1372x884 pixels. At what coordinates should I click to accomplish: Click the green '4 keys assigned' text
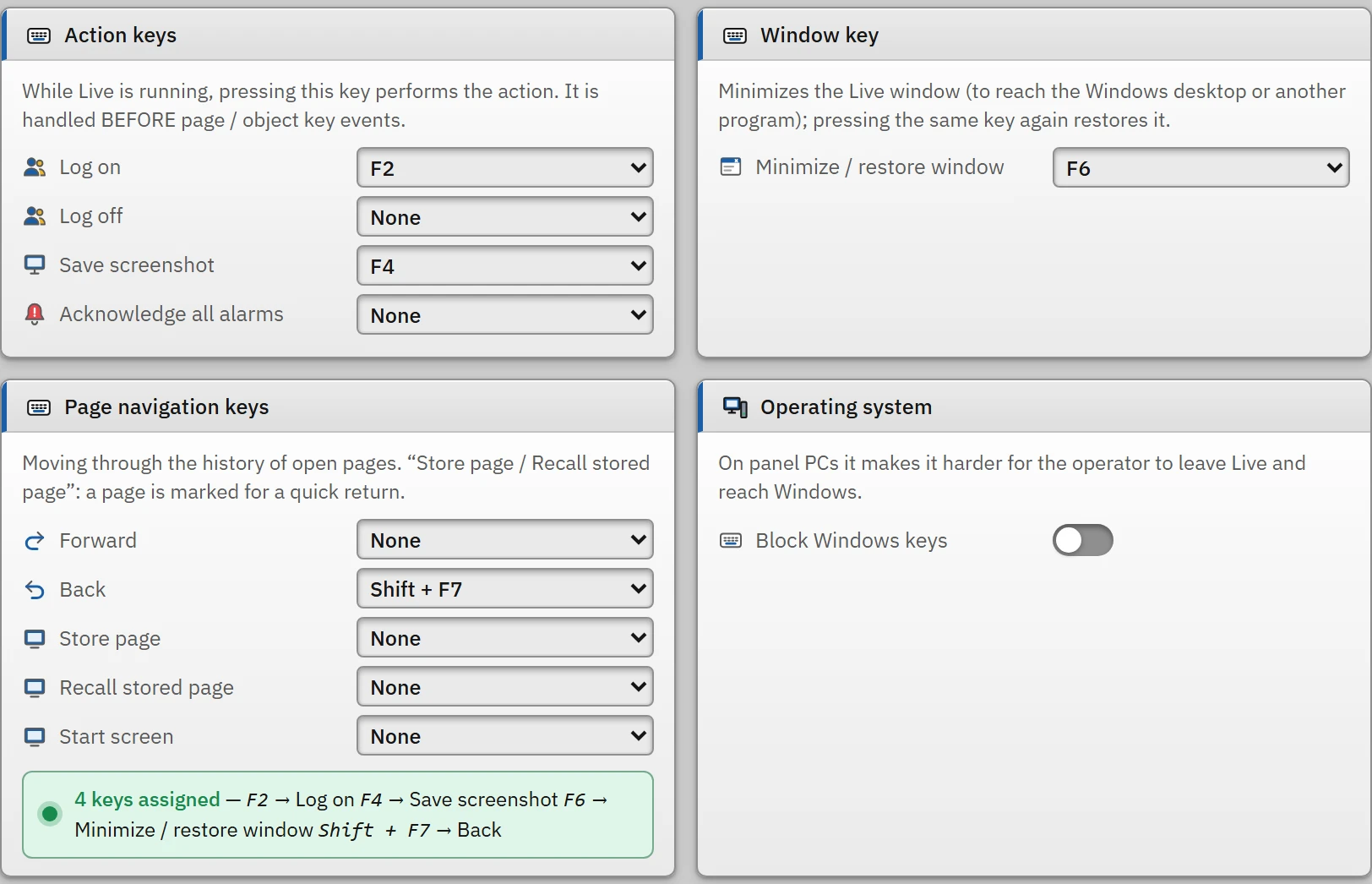(147, 799)
